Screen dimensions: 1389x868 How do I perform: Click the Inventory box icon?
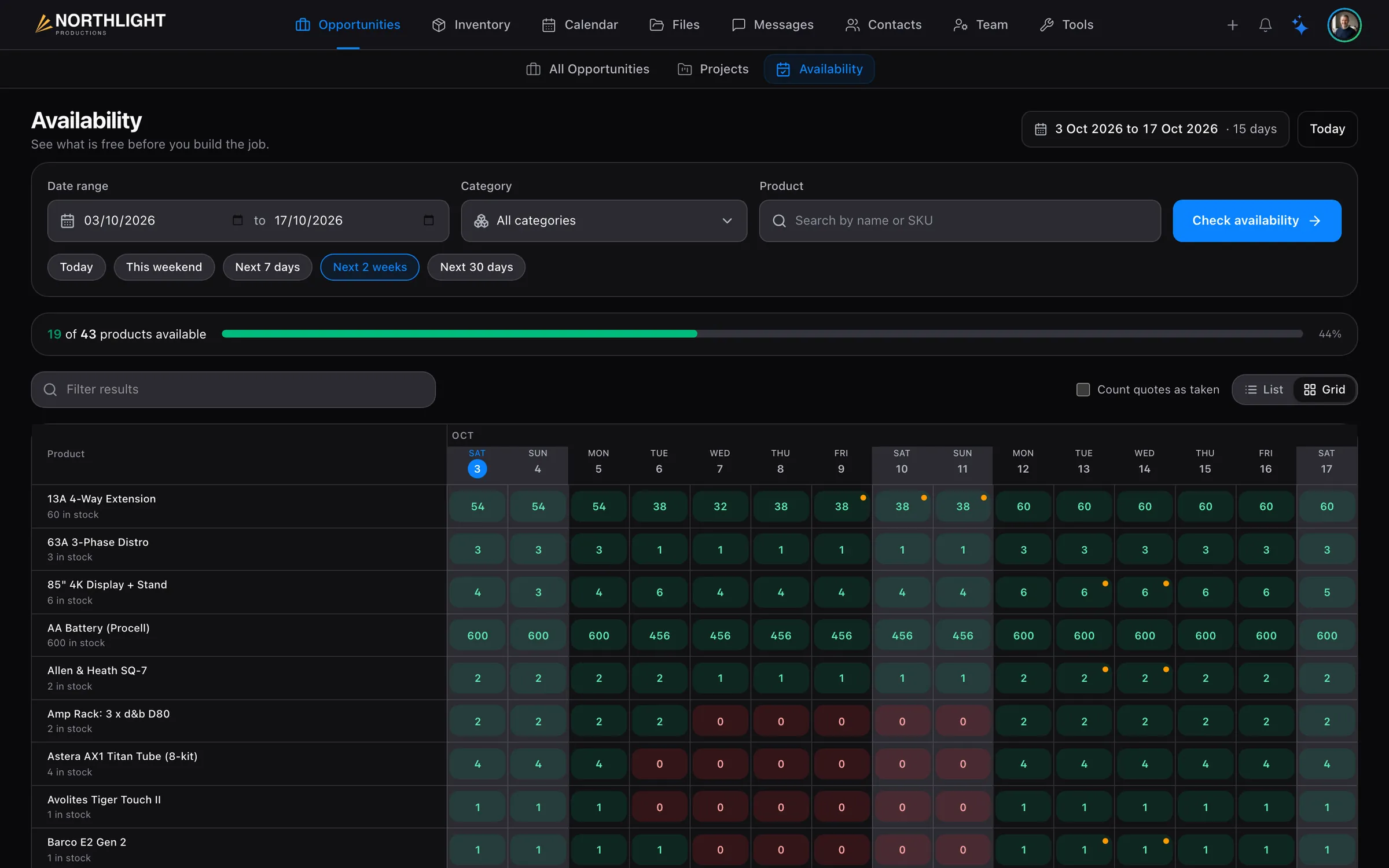(x=439, y=25)
